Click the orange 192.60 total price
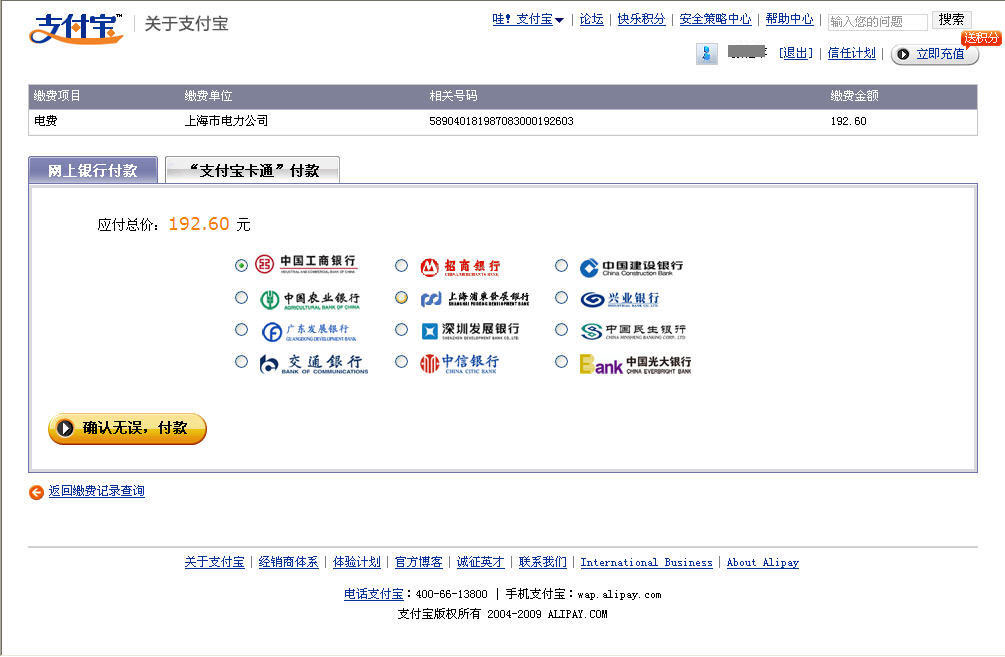The image size is (1005, 657). (199, 224)
